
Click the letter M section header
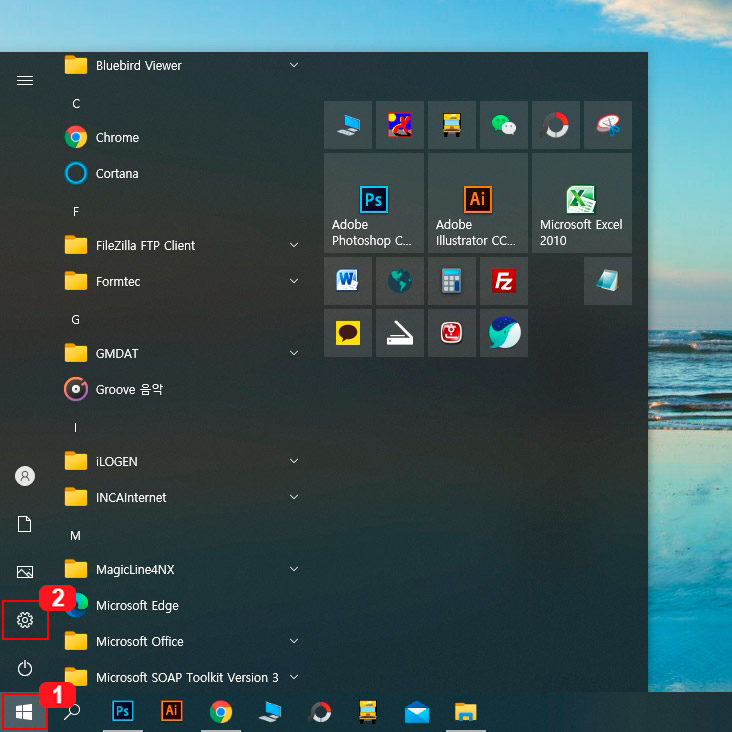[75, 535]
